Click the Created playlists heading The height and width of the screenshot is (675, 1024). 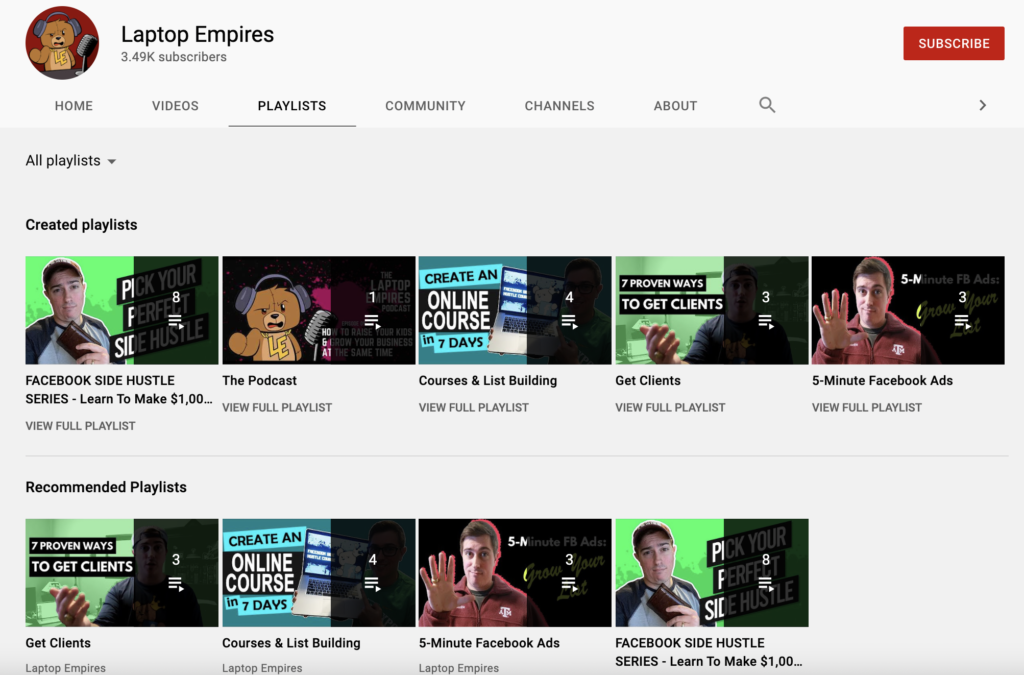point(82,225)
